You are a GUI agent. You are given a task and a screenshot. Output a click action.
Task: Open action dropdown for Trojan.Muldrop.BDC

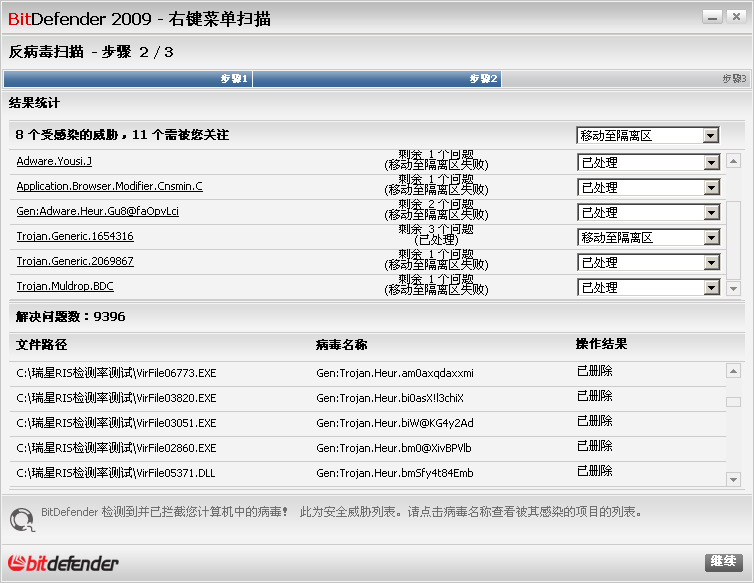point(648,288)
